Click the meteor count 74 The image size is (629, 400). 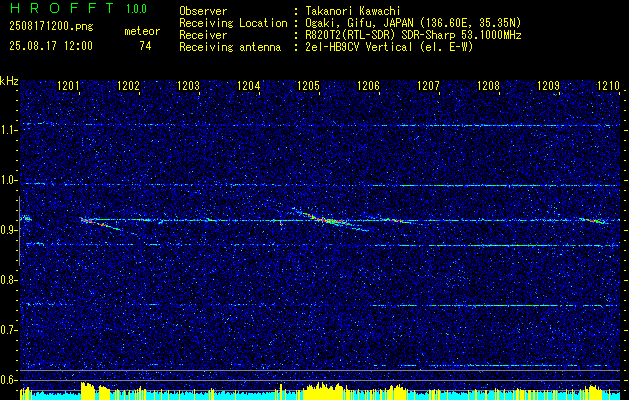[x=145, y=46]
